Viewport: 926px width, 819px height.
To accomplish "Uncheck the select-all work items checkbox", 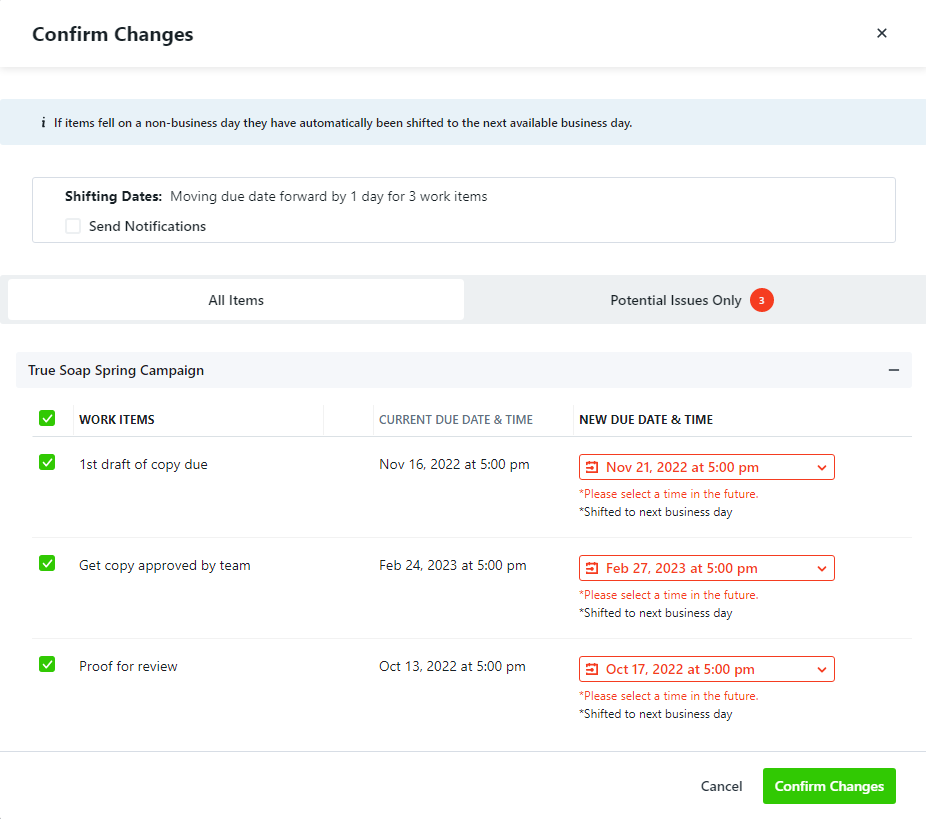I will tap(47, 418).
